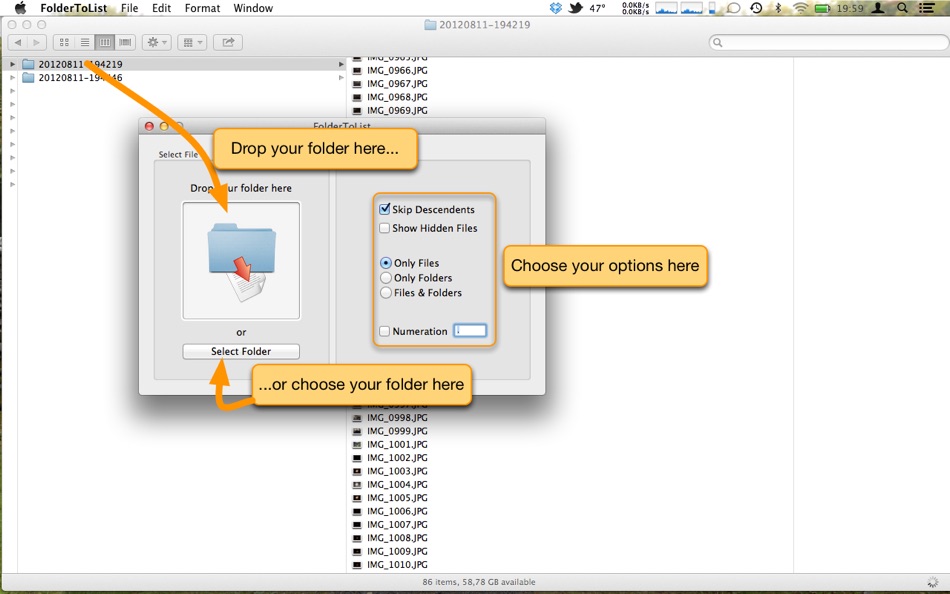Open the Window menu
Screen dimensions: 950x594
[x=253, y=8]
